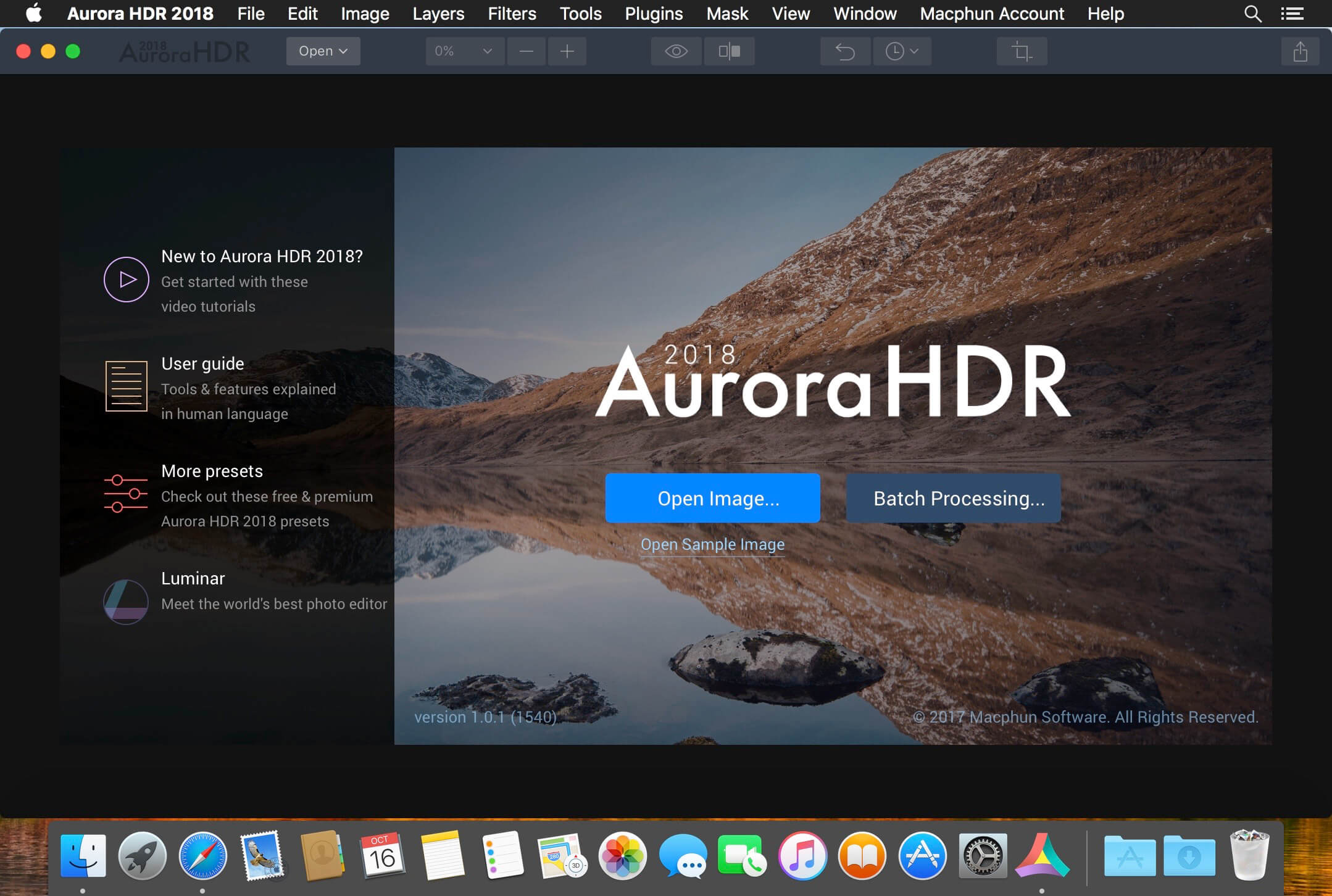Open the User guide document icon
This screenshot has width=1332, height=896.
click(126, 386)
